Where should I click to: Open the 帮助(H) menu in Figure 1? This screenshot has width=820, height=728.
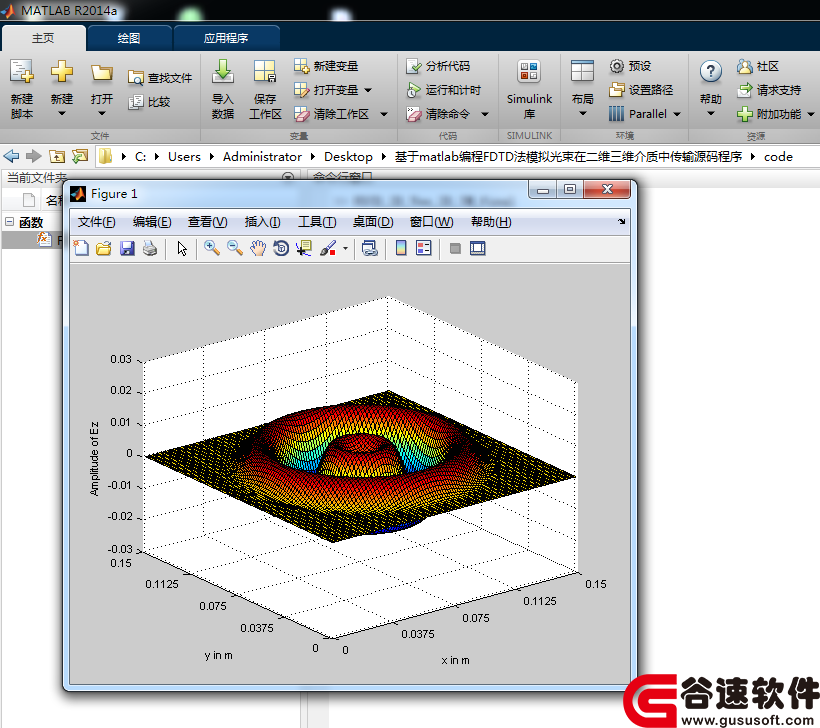pos(491,222)
